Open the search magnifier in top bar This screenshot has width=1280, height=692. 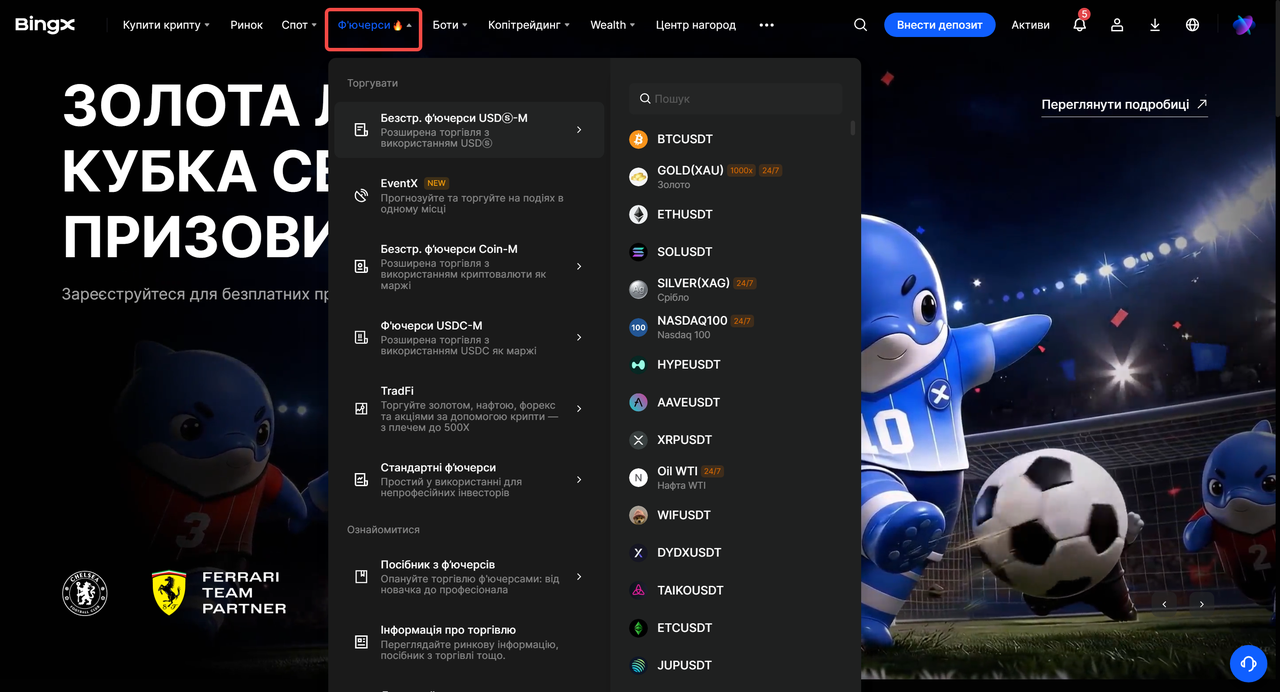860,25
